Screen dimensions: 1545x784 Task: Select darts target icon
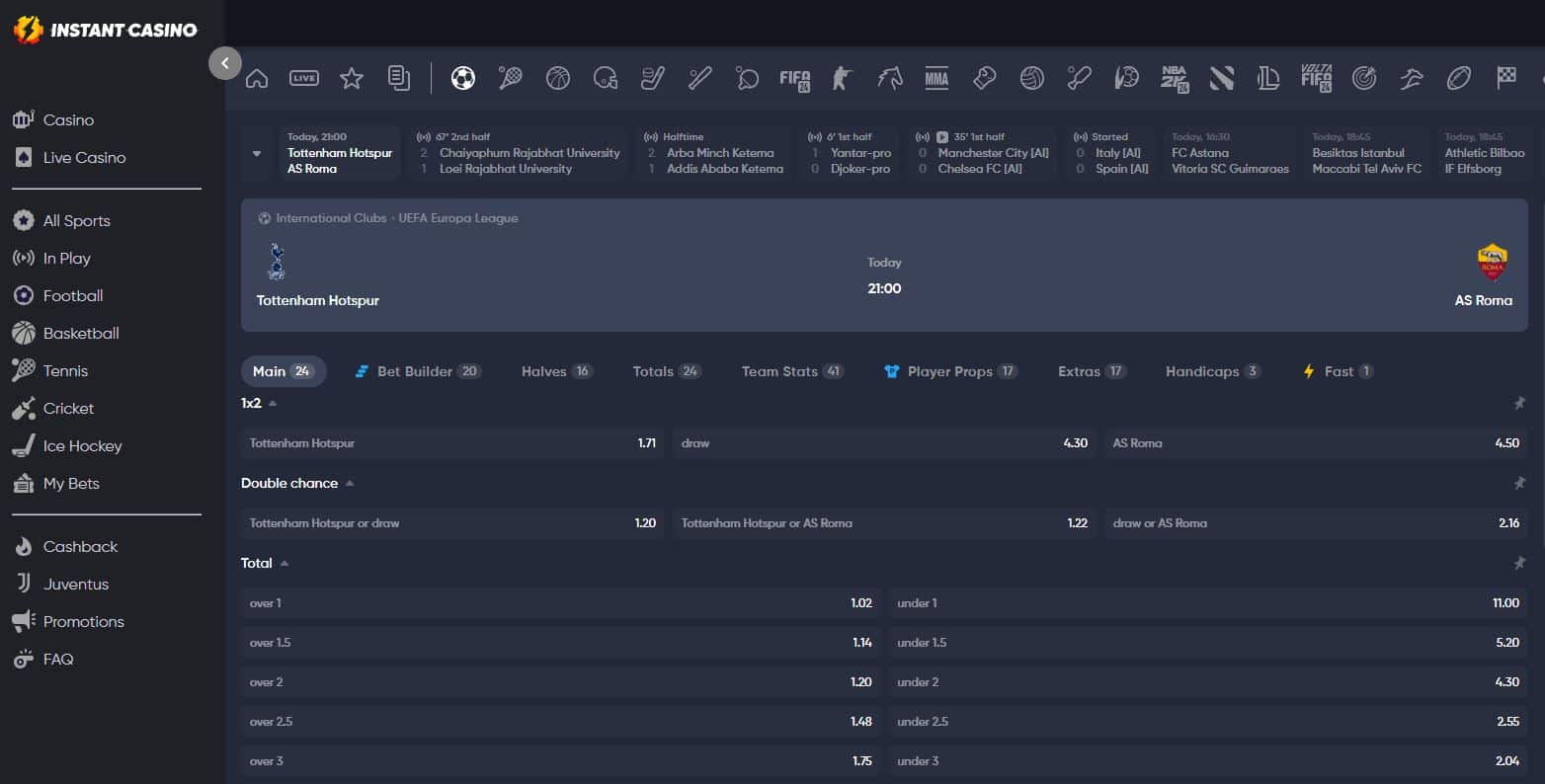point(1364,78)
